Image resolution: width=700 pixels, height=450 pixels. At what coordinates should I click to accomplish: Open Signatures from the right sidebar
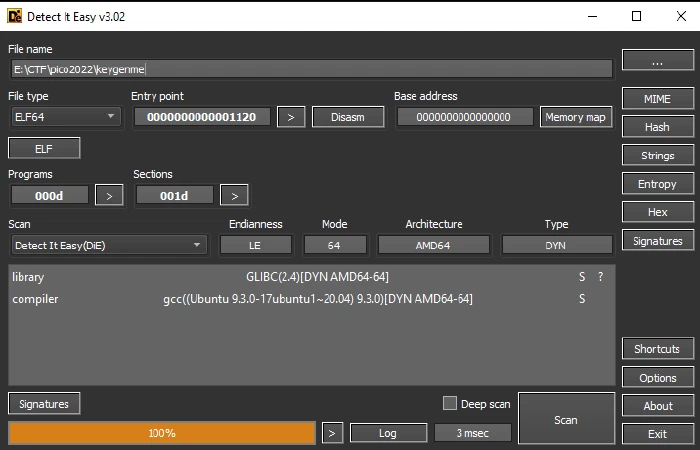tap(658, 241)
